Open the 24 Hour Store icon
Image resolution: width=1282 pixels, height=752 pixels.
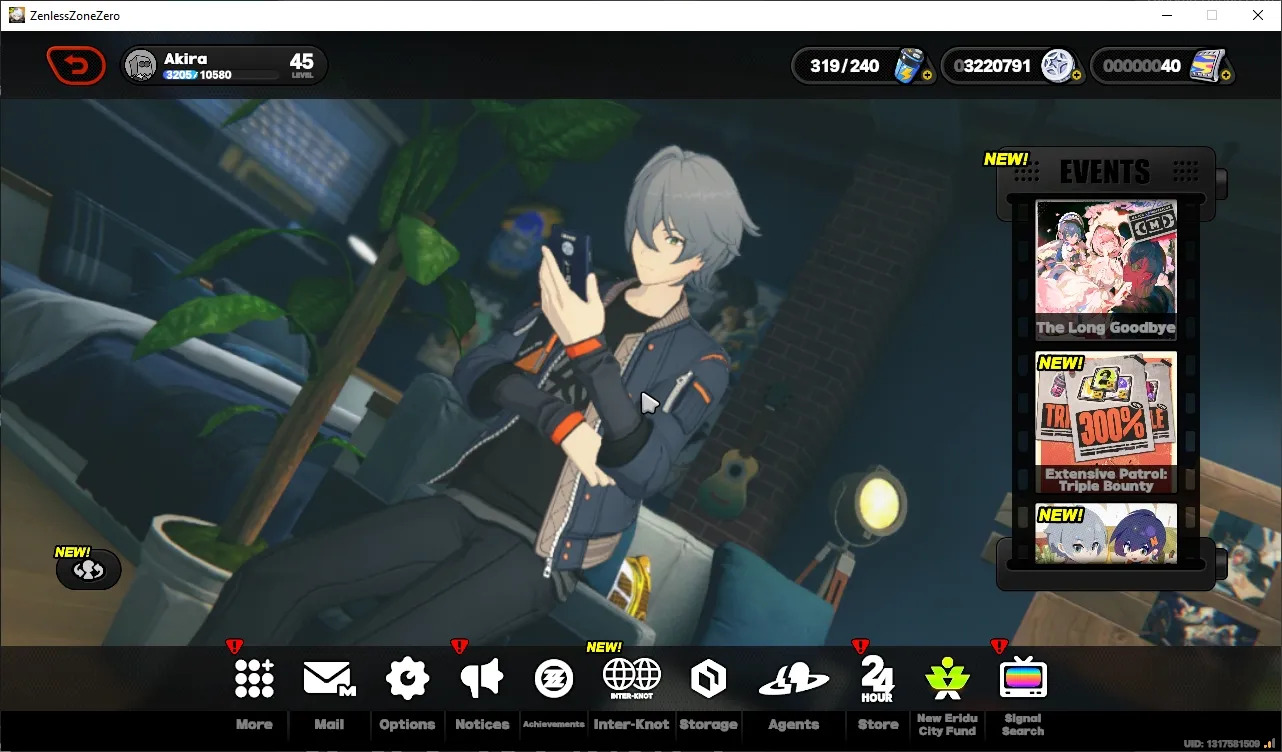point(877,680)
